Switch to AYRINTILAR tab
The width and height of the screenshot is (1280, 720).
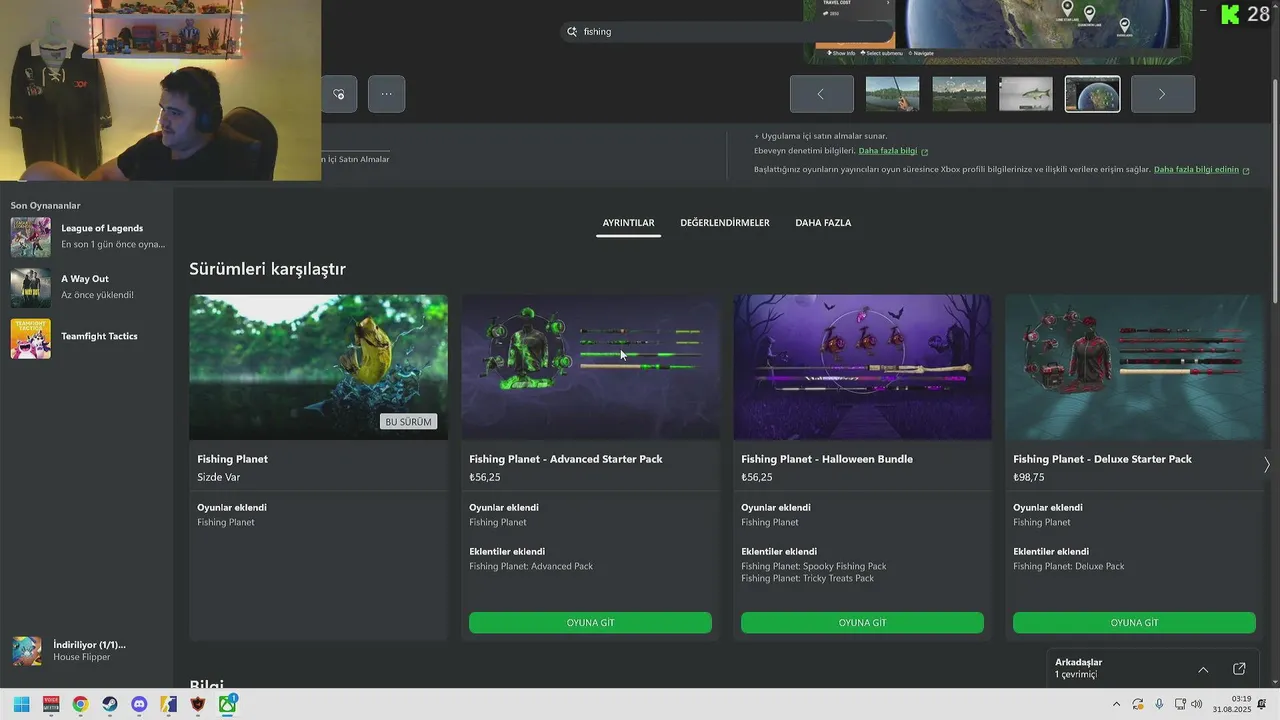[x=628, y=223]
